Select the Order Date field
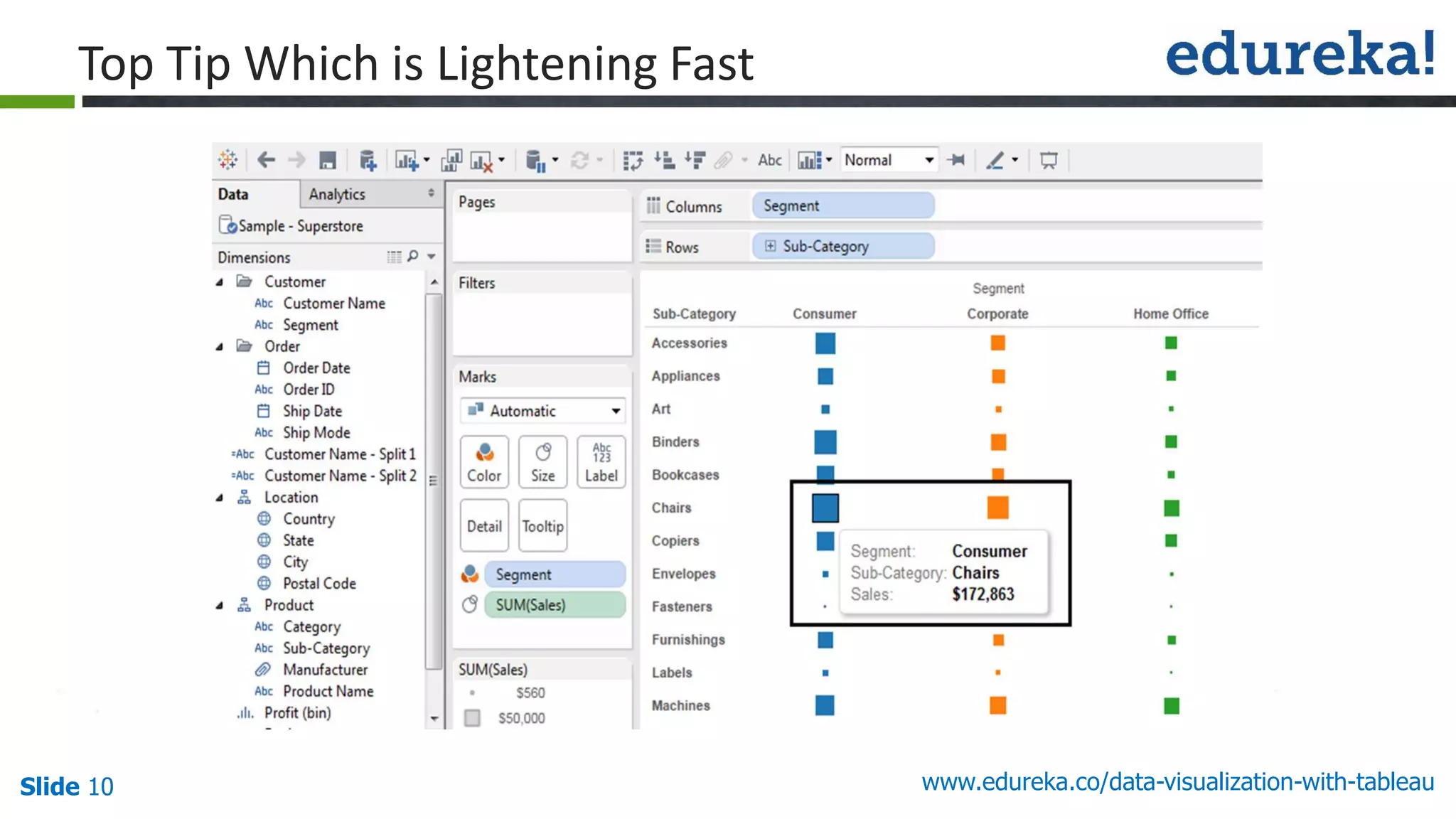The width and height of the screenshot is (1456, 819). coord(316,368)
